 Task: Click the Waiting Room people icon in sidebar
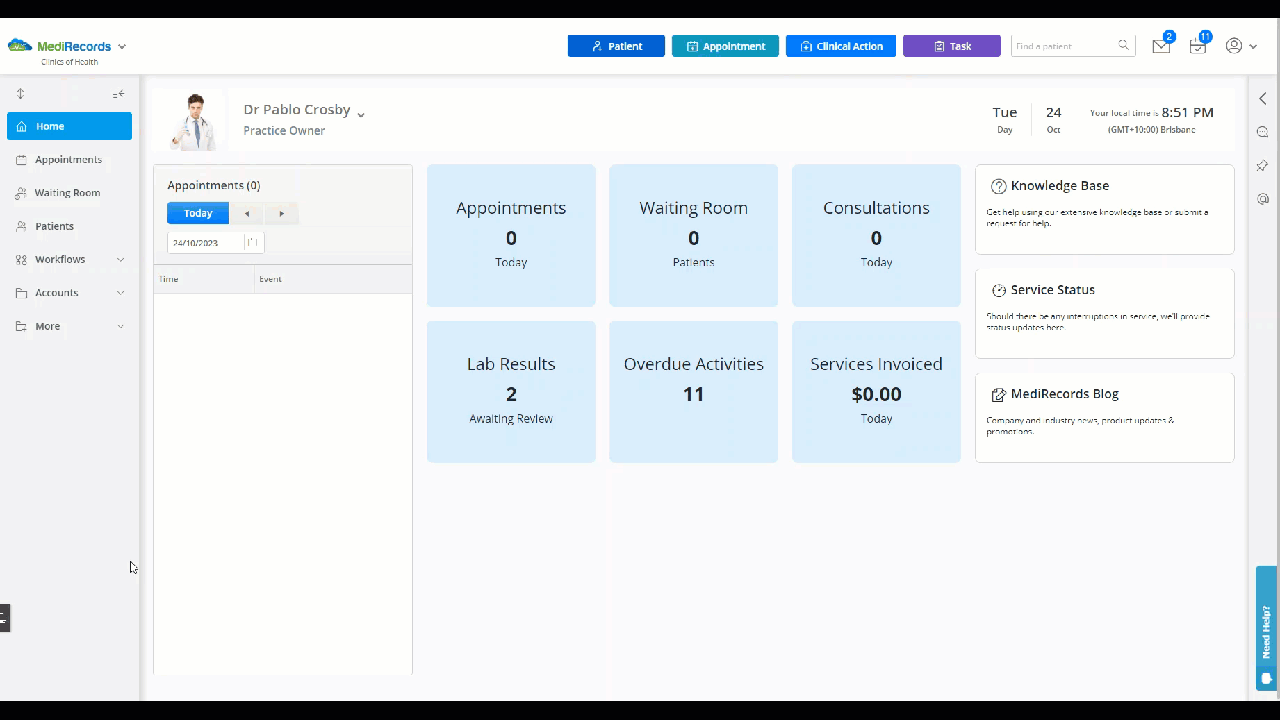[x=22, y=193]
